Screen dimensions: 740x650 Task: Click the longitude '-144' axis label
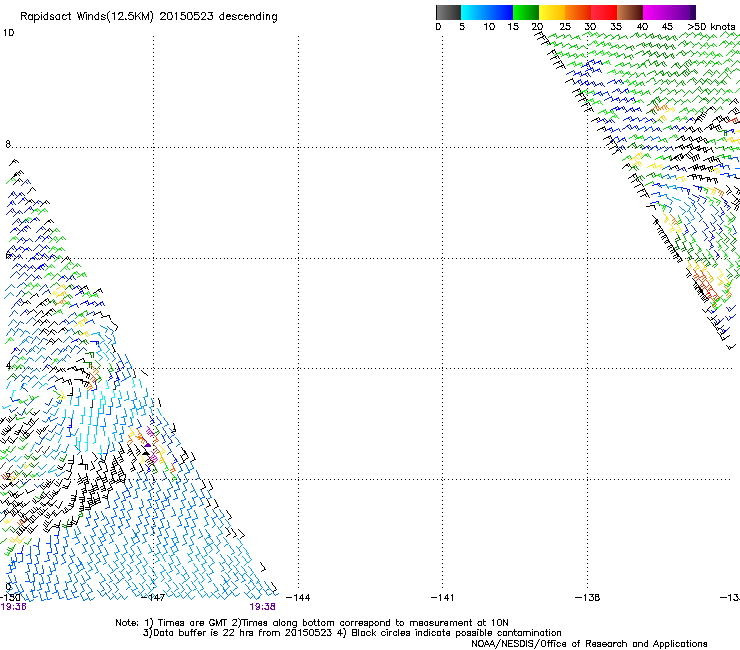click(299, 598)
